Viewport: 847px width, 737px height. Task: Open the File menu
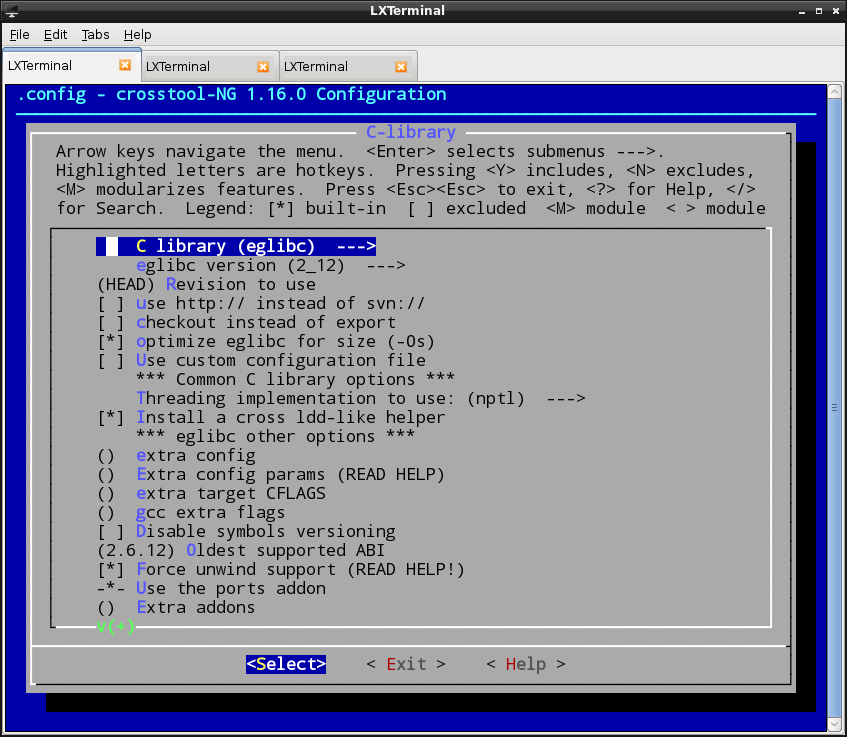(19, 35)
